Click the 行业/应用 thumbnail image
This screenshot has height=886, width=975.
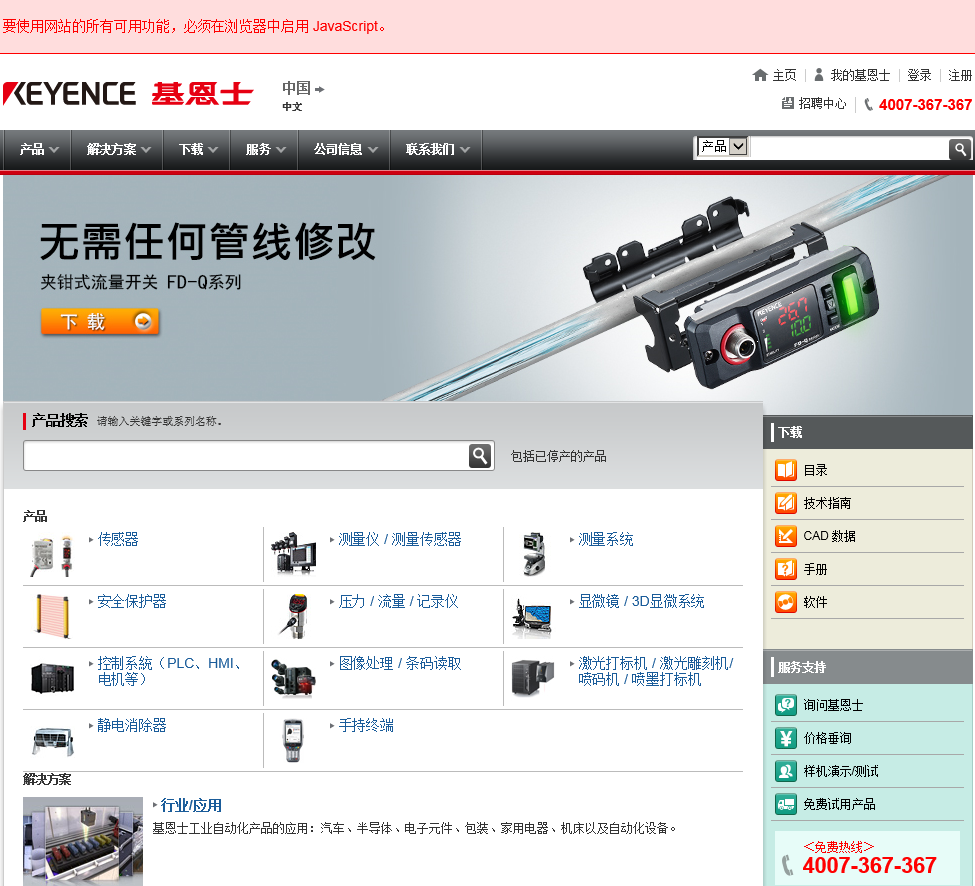point(83,841)
